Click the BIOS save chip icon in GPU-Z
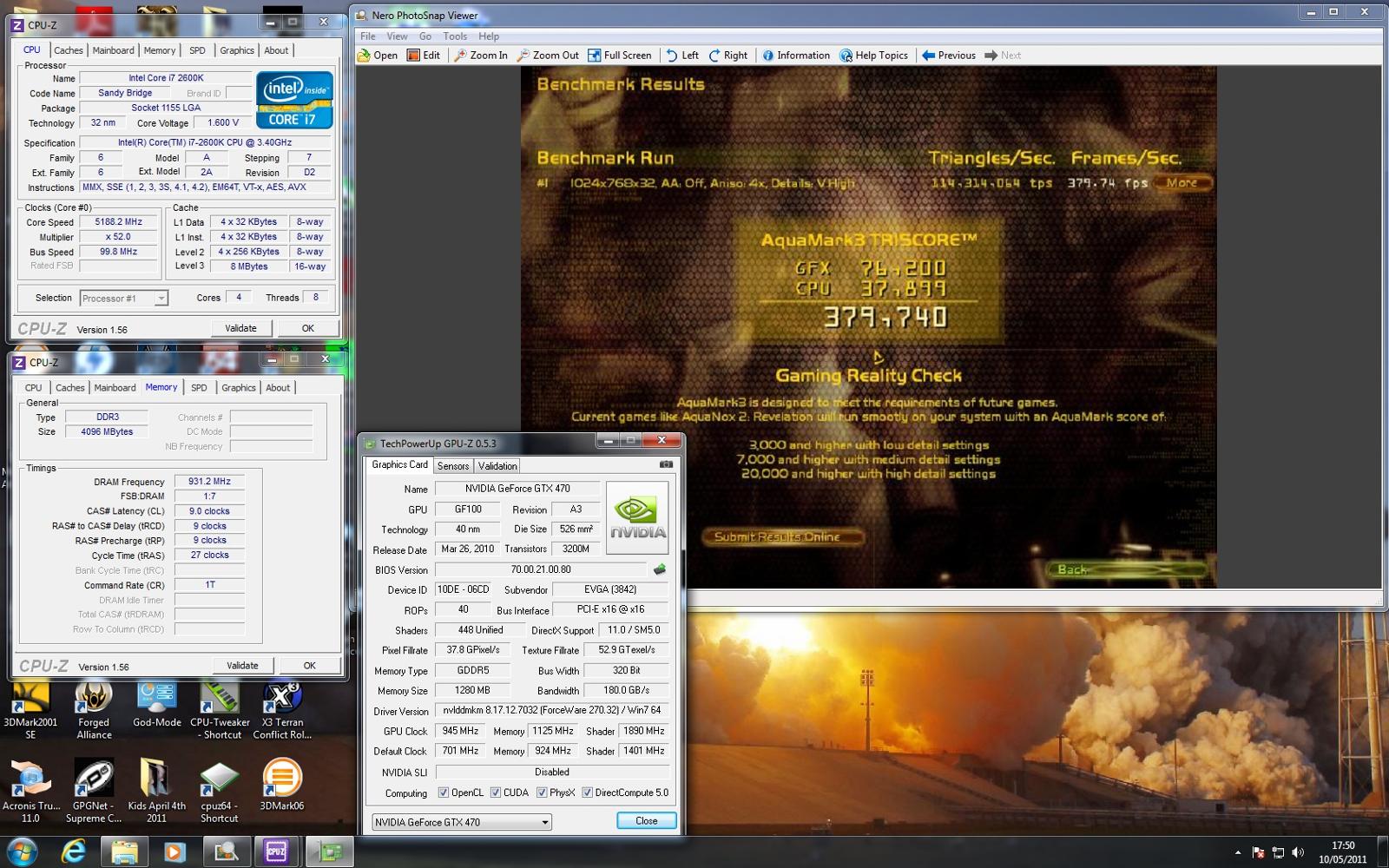Viewport: 1389px width, 868px height. pyautogui.click(x=660, y=569)
